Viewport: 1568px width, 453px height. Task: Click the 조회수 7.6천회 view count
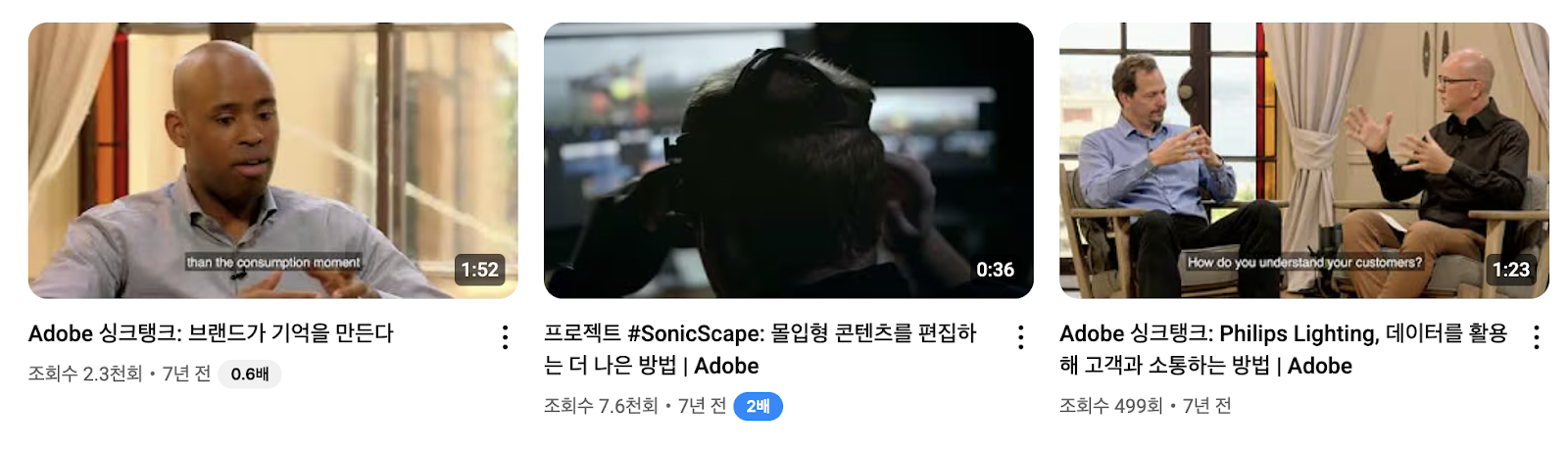[x=601, y=406]
